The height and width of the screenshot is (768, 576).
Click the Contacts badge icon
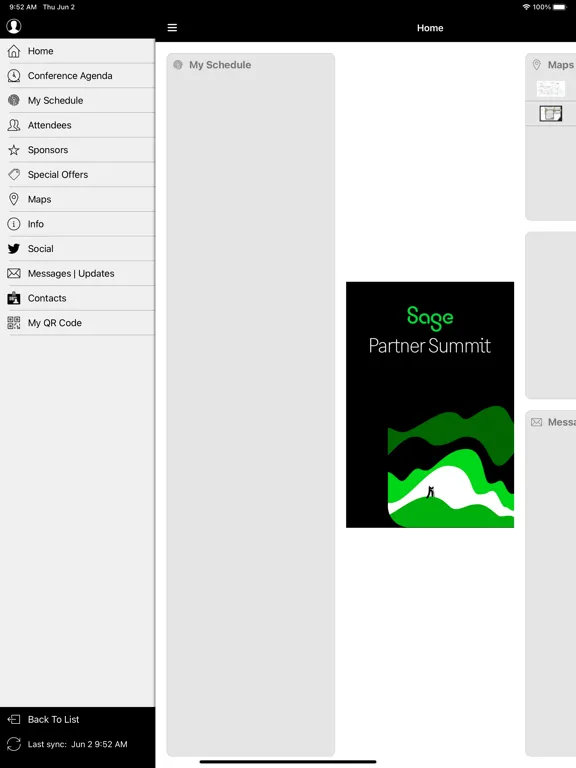click(14, 298)
